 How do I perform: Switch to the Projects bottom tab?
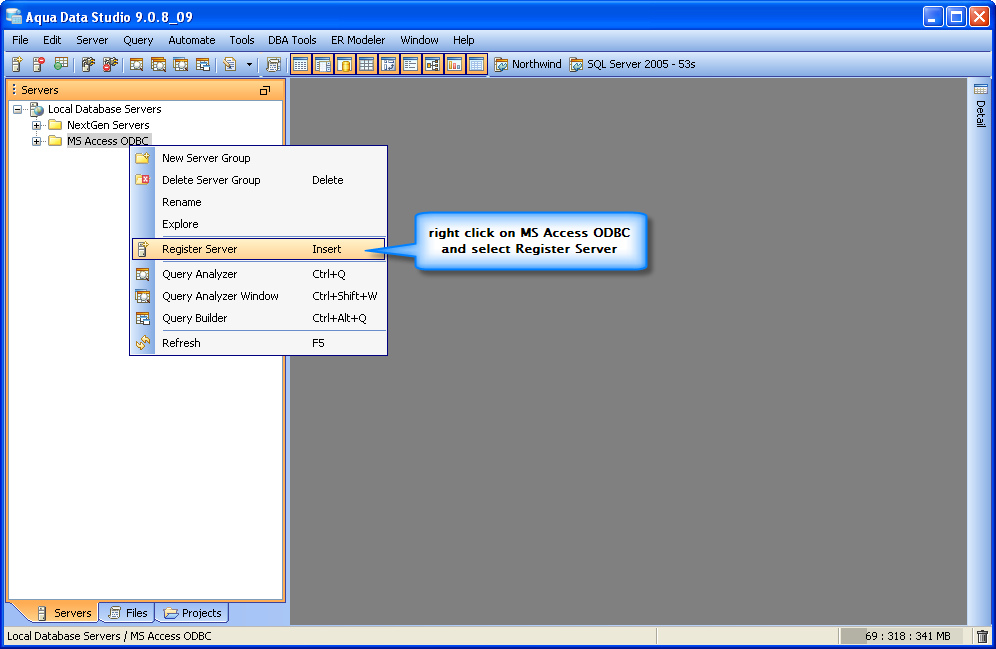tap(192, 613)
